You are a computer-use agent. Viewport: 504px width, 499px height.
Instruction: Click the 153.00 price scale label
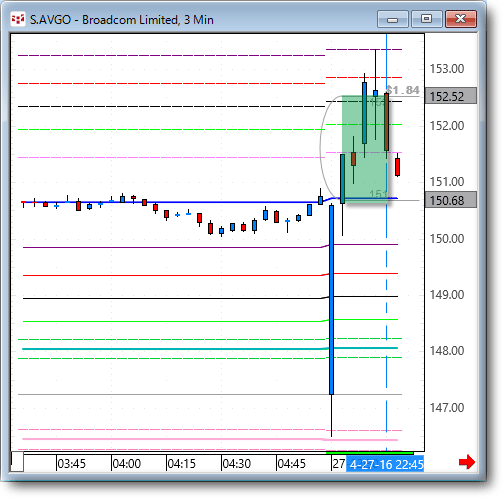click(x=447, y=69)
